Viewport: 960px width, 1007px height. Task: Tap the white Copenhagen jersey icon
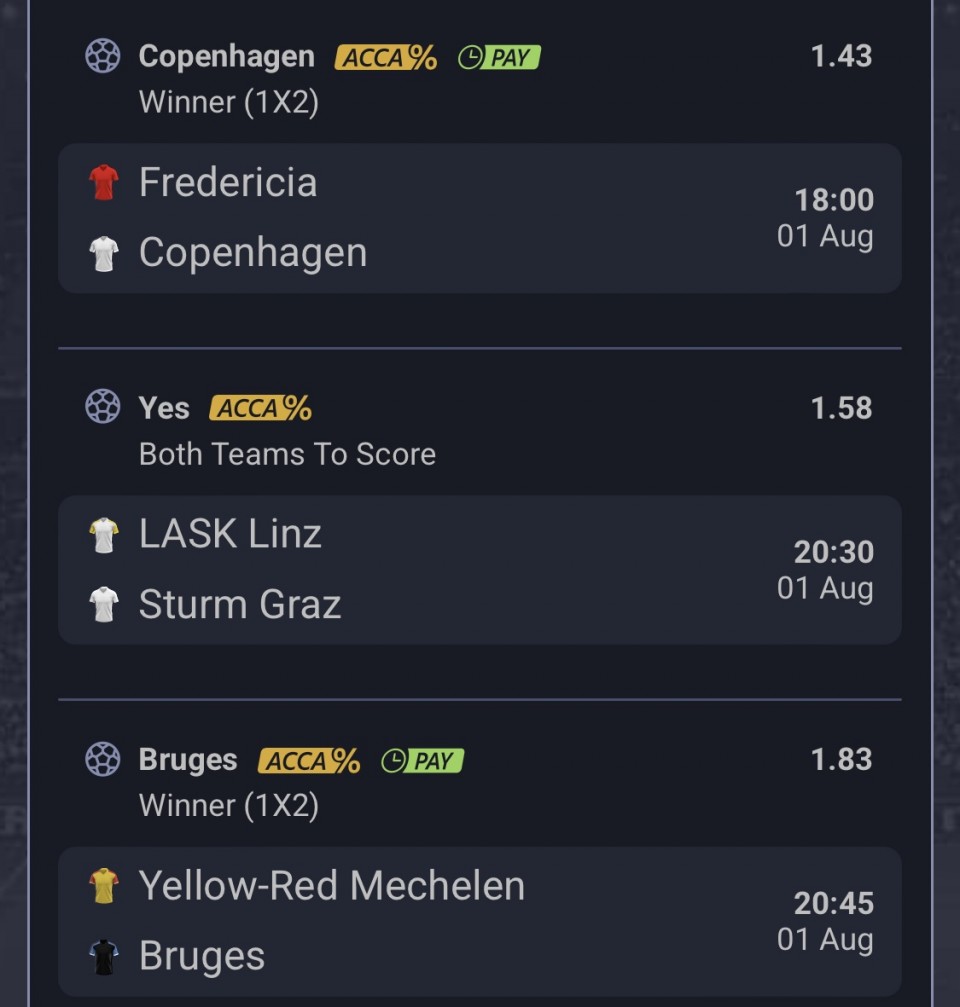click(x=103, y=254)
